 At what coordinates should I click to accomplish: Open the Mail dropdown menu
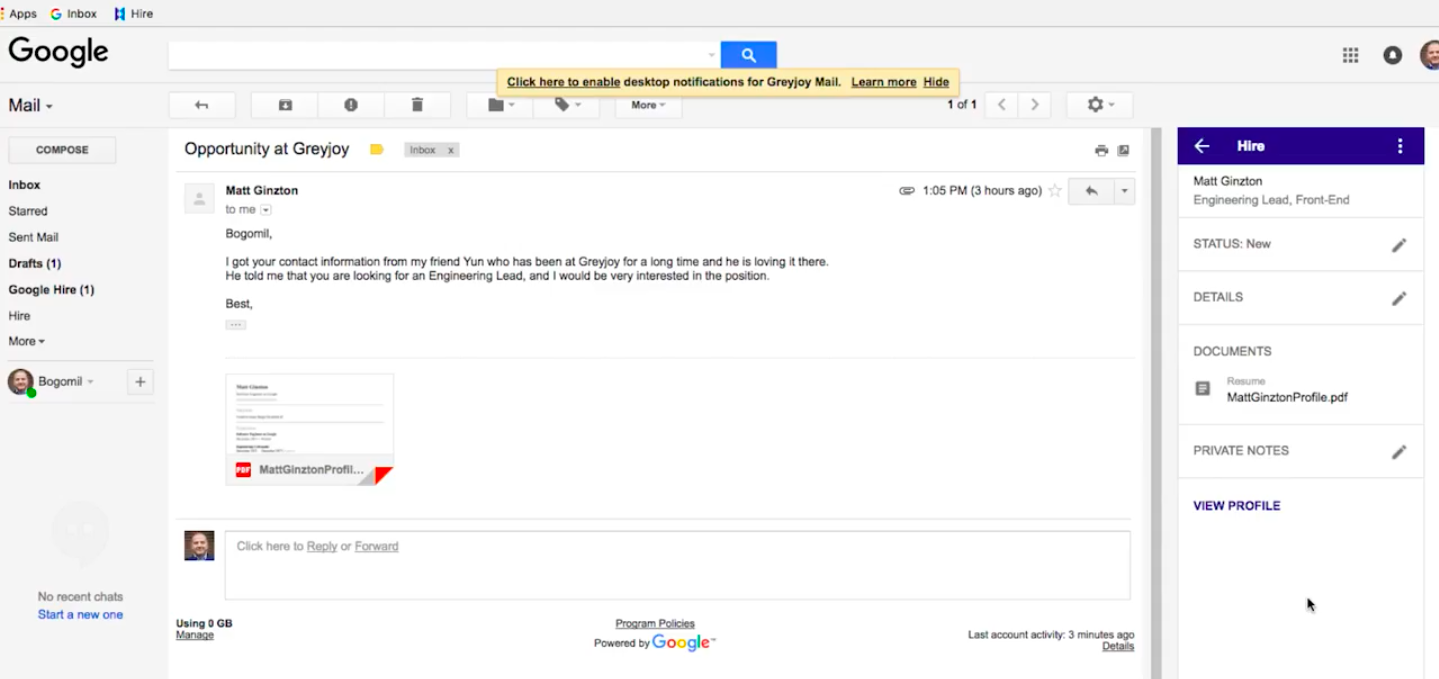coord(31,106)
